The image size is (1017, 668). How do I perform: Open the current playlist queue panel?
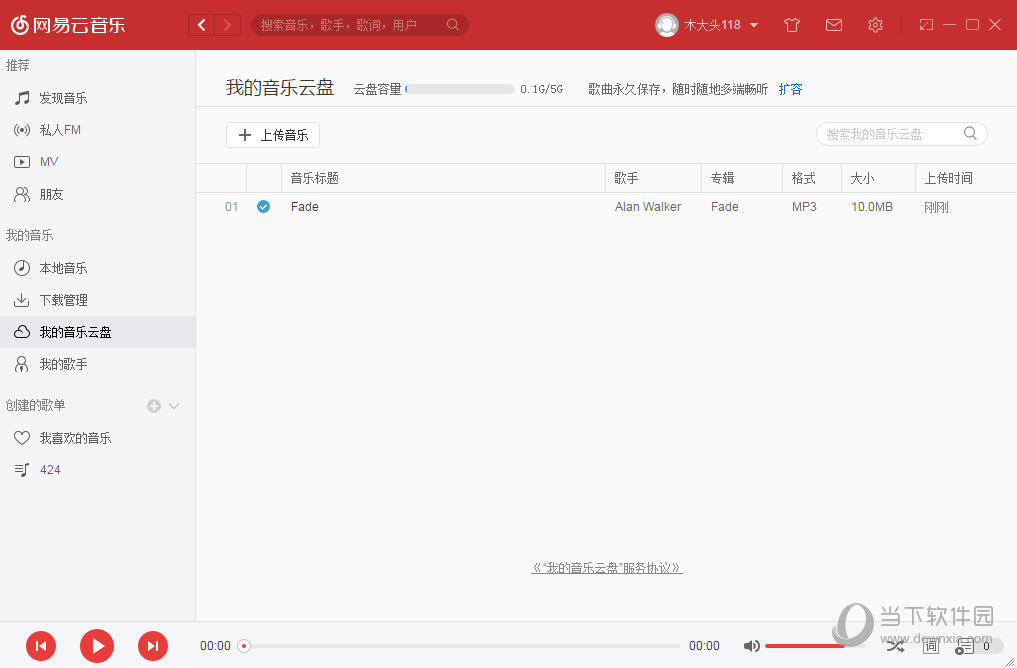(963, 646)
